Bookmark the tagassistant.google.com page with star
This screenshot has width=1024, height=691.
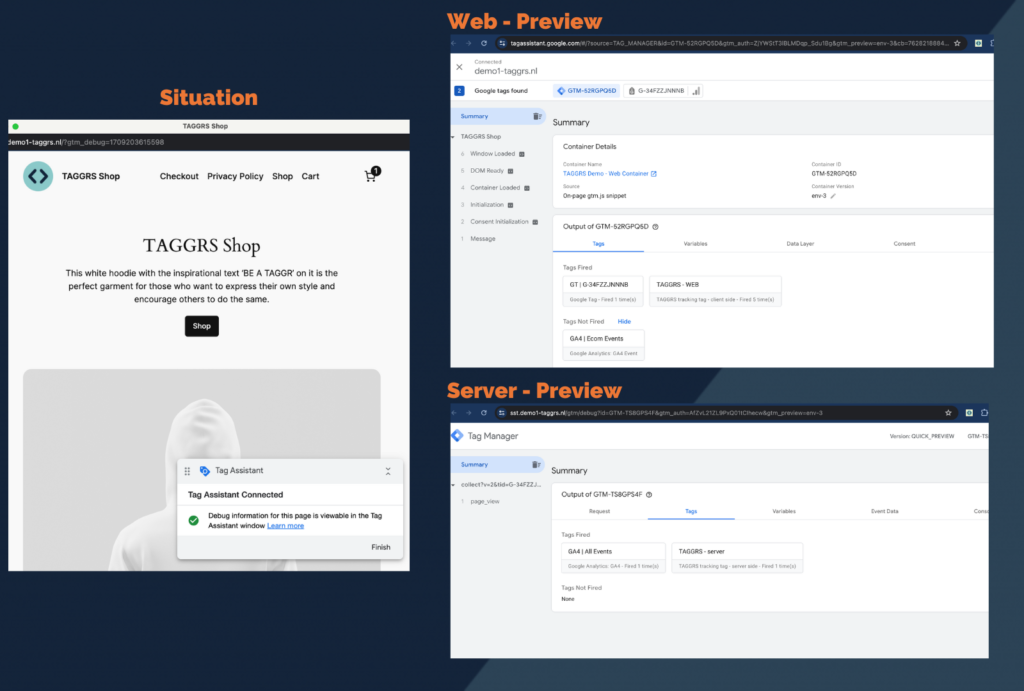[957, 43]
